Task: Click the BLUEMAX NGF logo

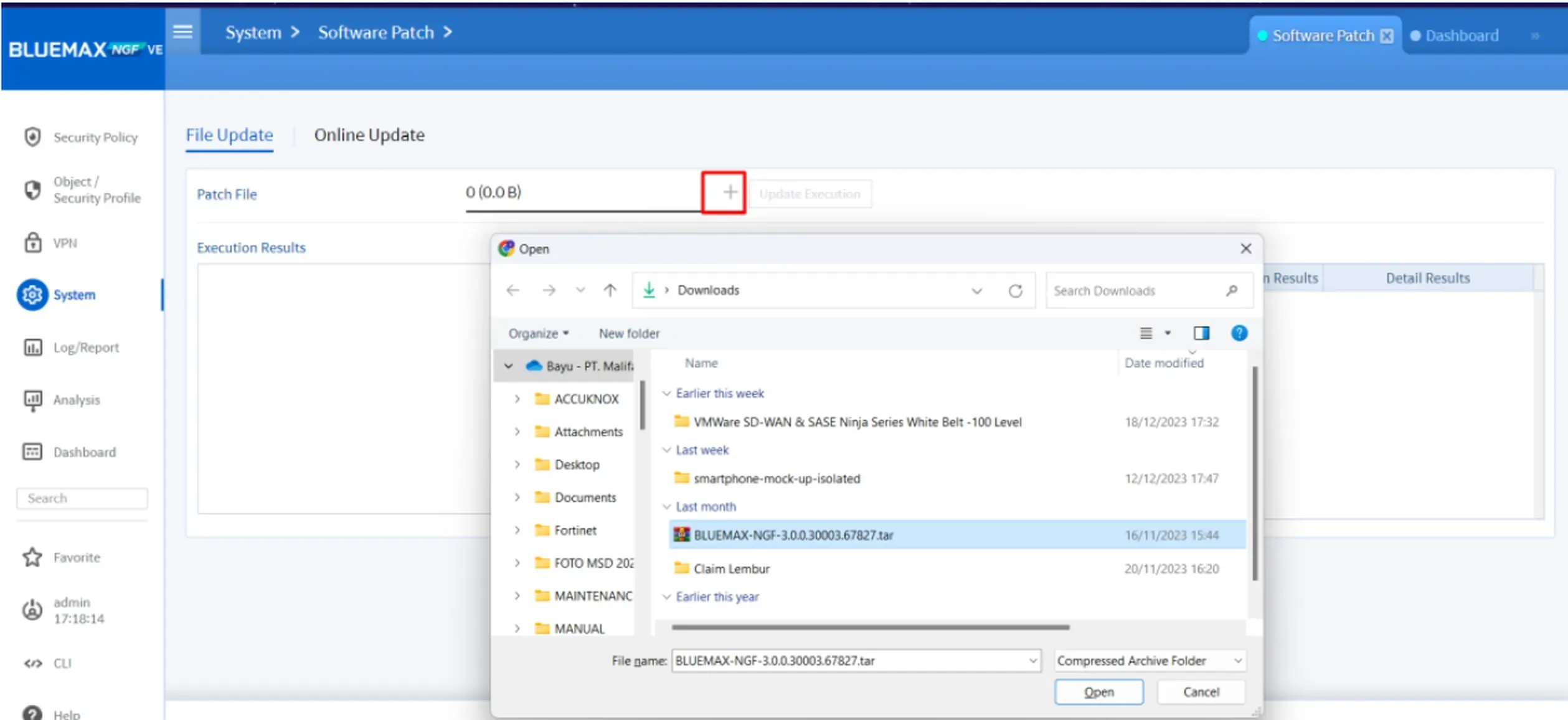Action: coord(85,50)
